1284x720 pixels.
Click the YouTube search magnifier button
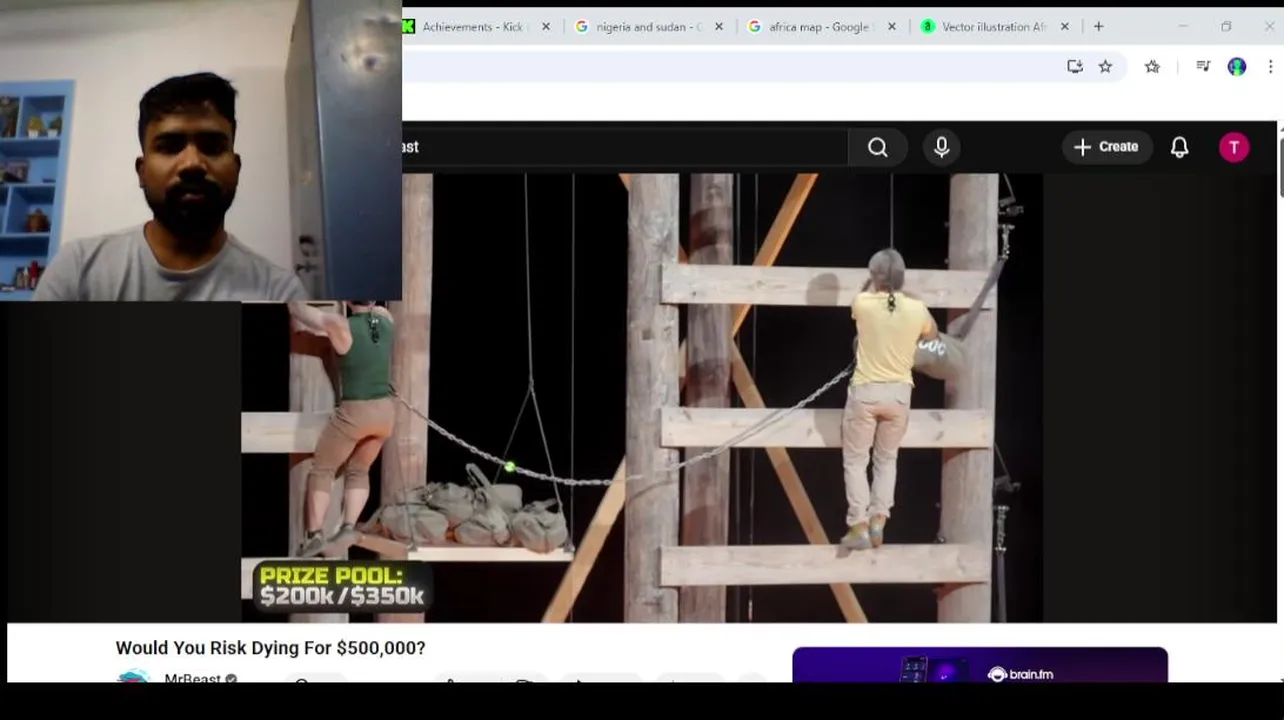(877, 147)
